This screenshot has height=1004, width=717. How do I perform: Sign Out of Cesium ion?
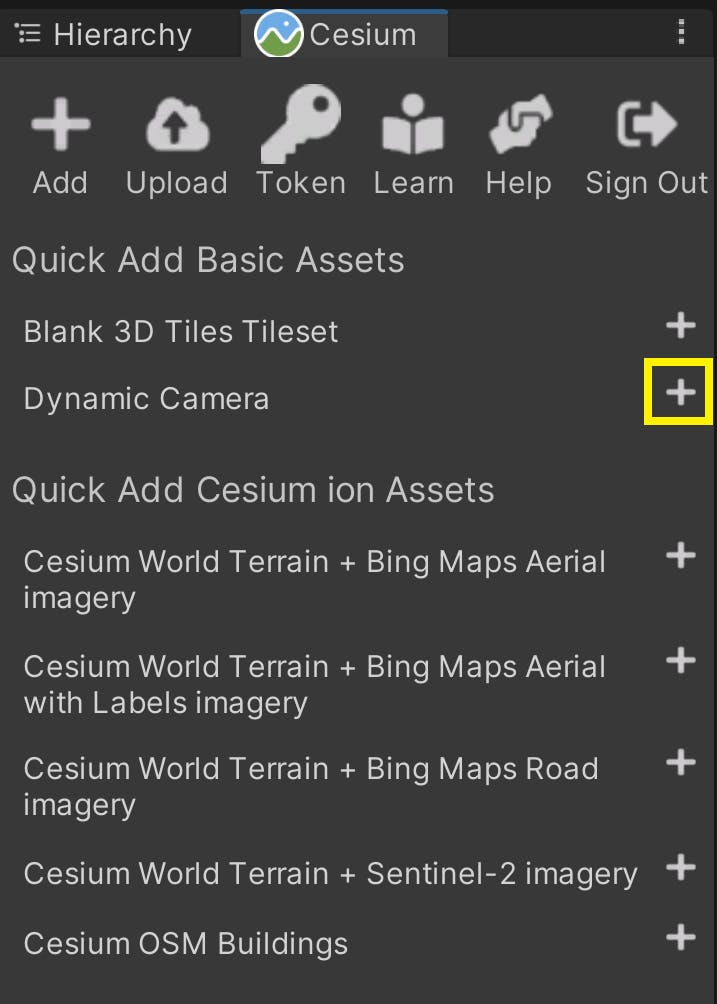pyautogui.click(x=644, y=124)
